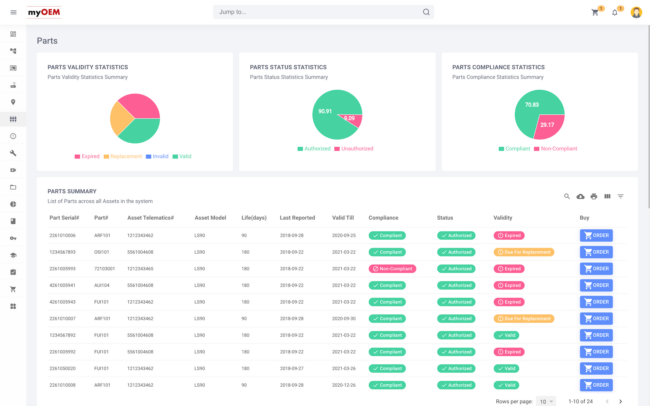Open the notifications bell
650x406 pixels.
[x=615, y=12]
